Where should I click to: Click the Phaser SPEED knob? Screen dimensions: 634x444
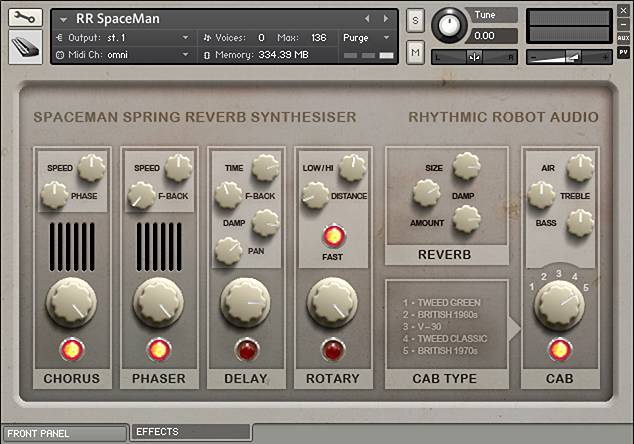coord(178,168)
